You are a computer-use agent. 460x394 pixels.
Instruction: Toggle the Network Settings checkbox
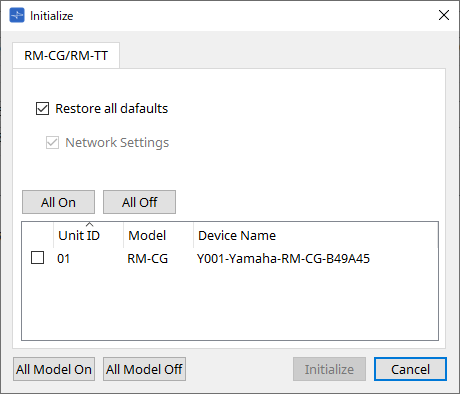tap(52, 143)
